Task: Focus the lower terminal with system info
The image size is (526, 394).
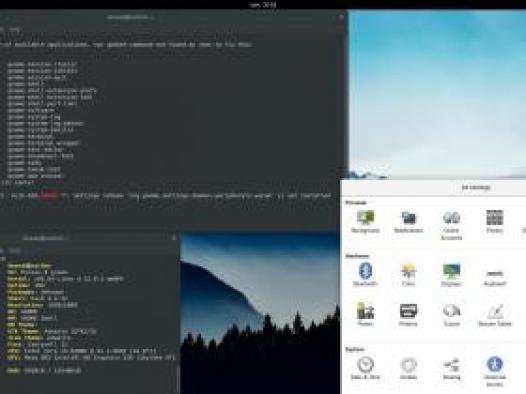Action: pos(89,319)
